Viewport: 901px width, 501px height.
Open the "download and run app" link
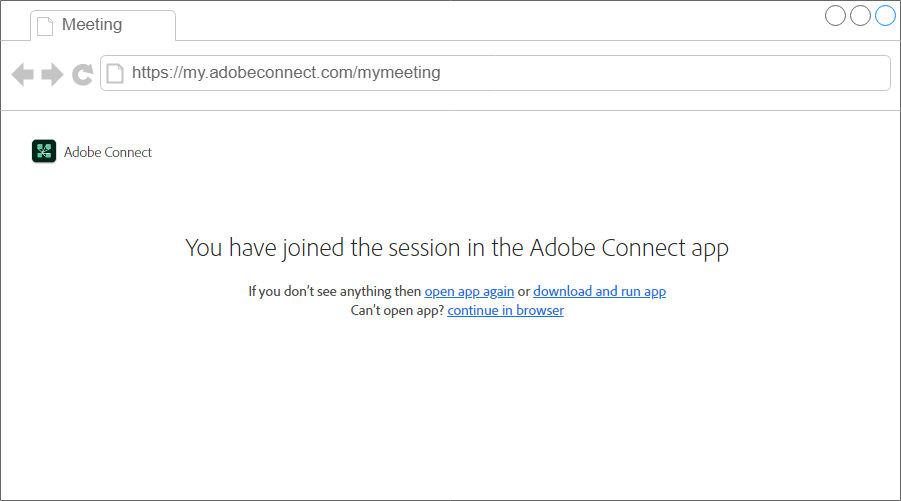click(x=599, y=291)
